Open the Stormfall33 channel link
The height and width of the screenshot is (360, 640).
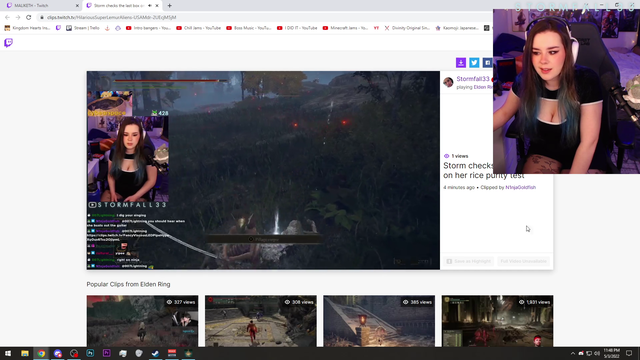click(x=473, y=79)
